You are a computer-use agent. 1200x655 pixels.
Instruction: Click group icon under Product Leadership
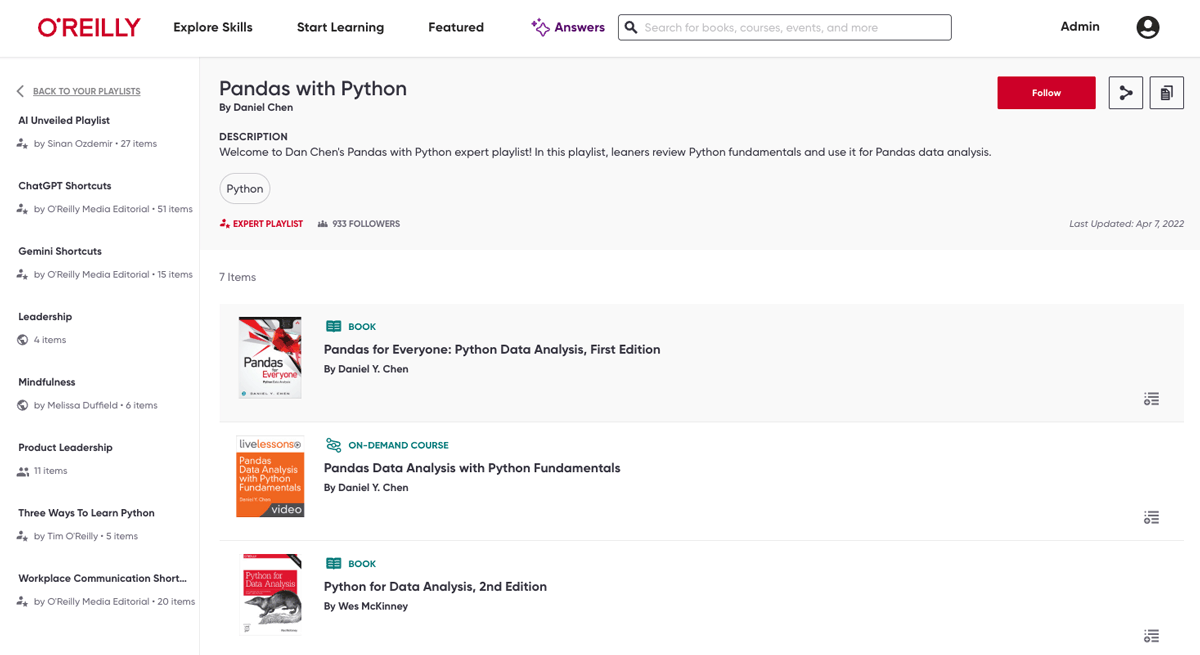(x=23, y=471)
